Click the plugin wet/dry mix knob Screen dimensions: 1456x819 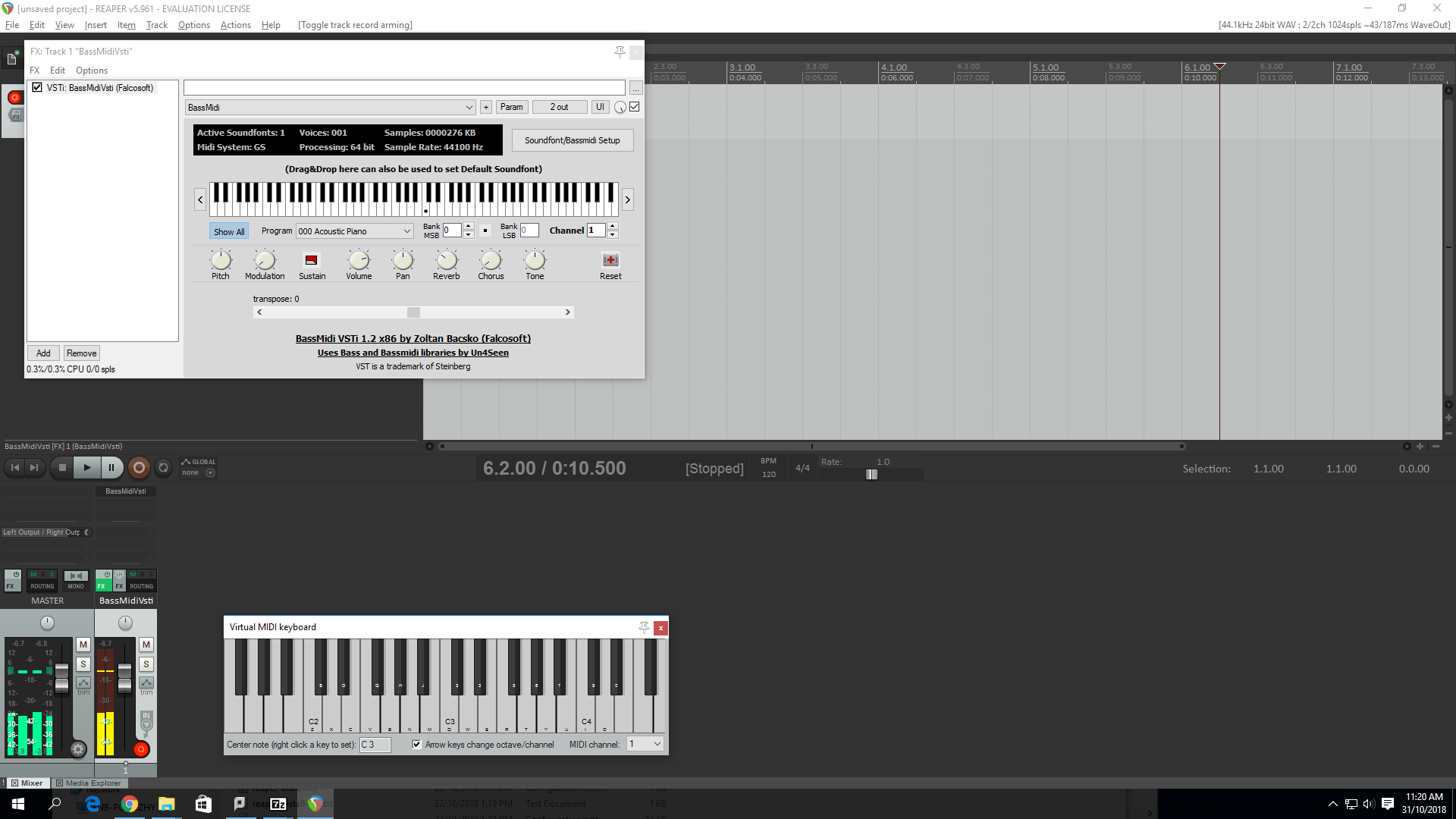tap(620, 108)
